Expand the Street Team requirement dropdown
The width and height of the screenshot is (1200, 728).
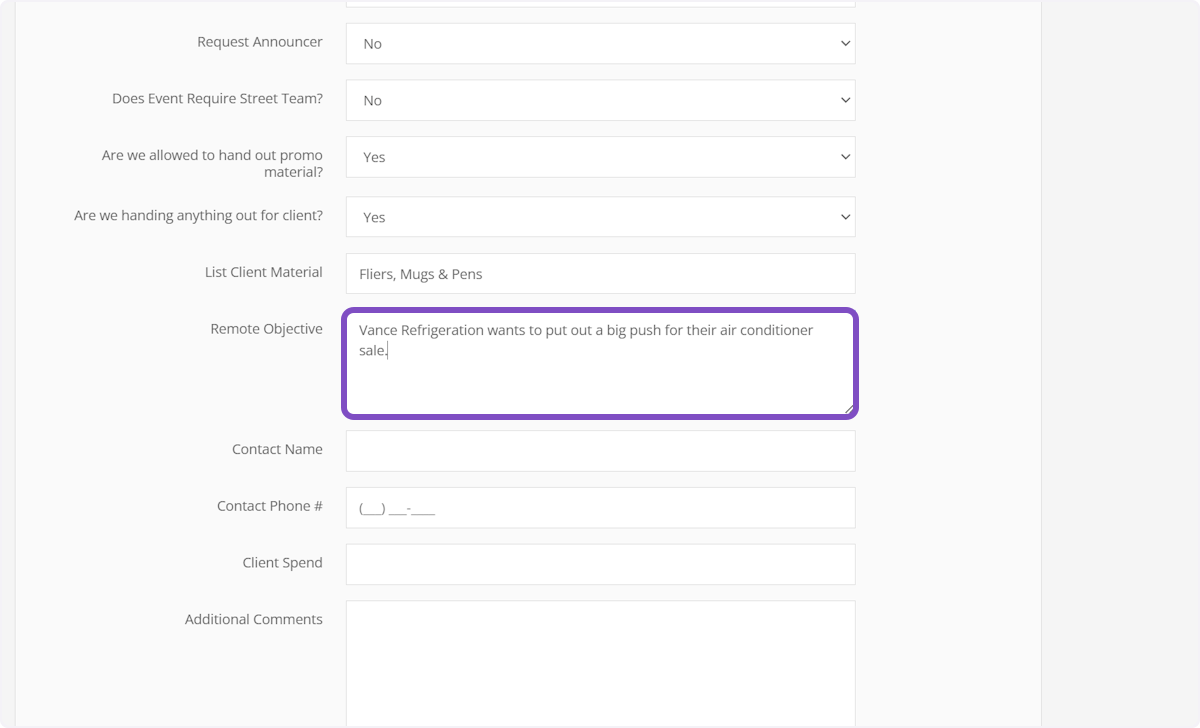tap(600, 101)
